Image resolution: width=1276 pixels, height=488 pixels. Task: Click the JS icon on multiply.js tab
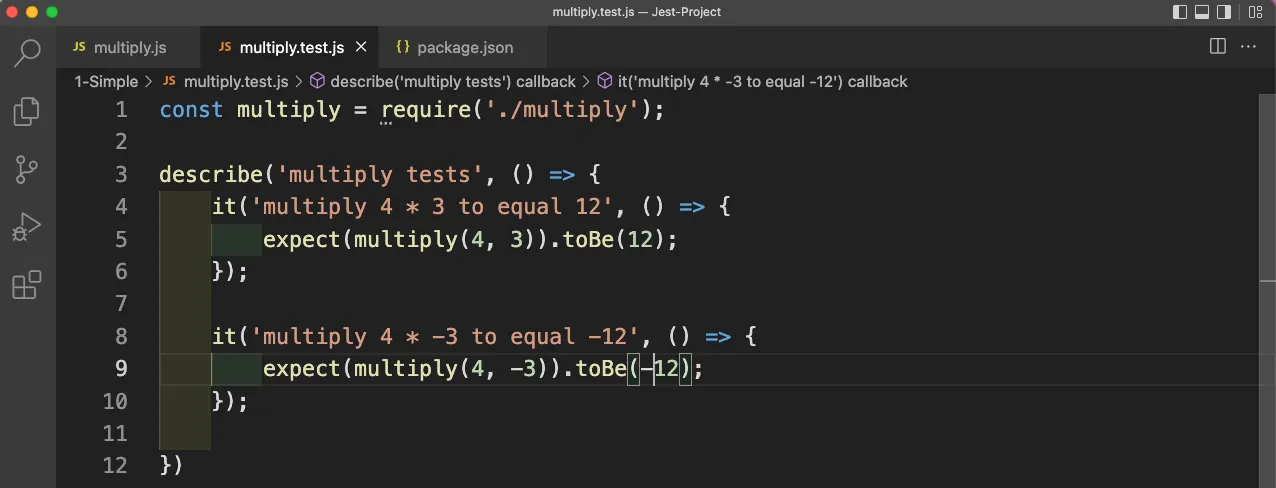[80, 47]
